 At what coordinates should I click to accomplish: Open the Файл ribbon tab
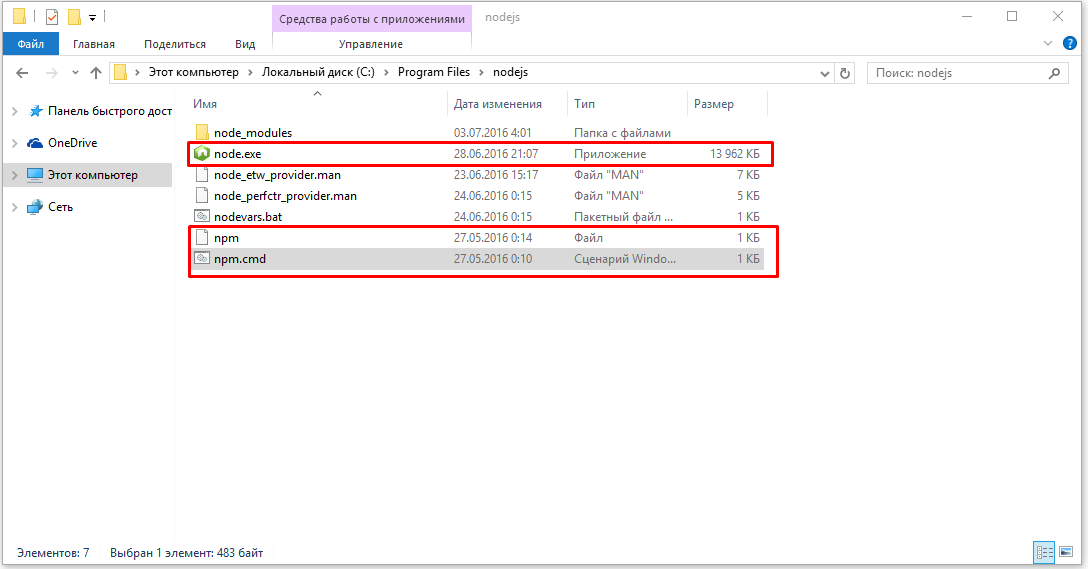pos(31,44)
